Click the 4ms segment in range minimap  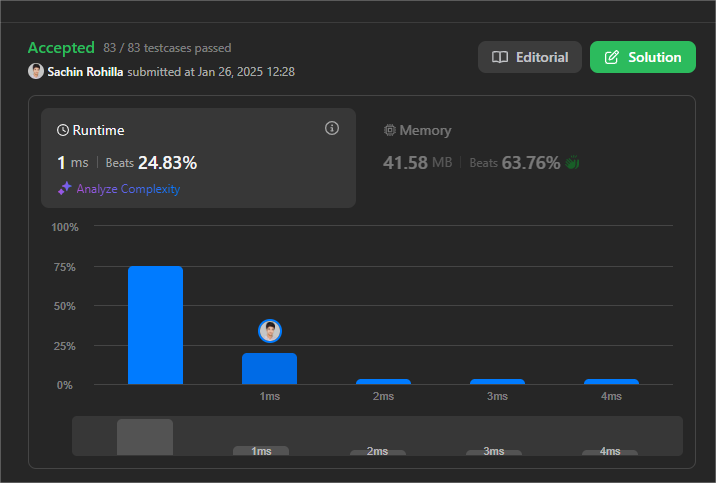coord(610,452)
